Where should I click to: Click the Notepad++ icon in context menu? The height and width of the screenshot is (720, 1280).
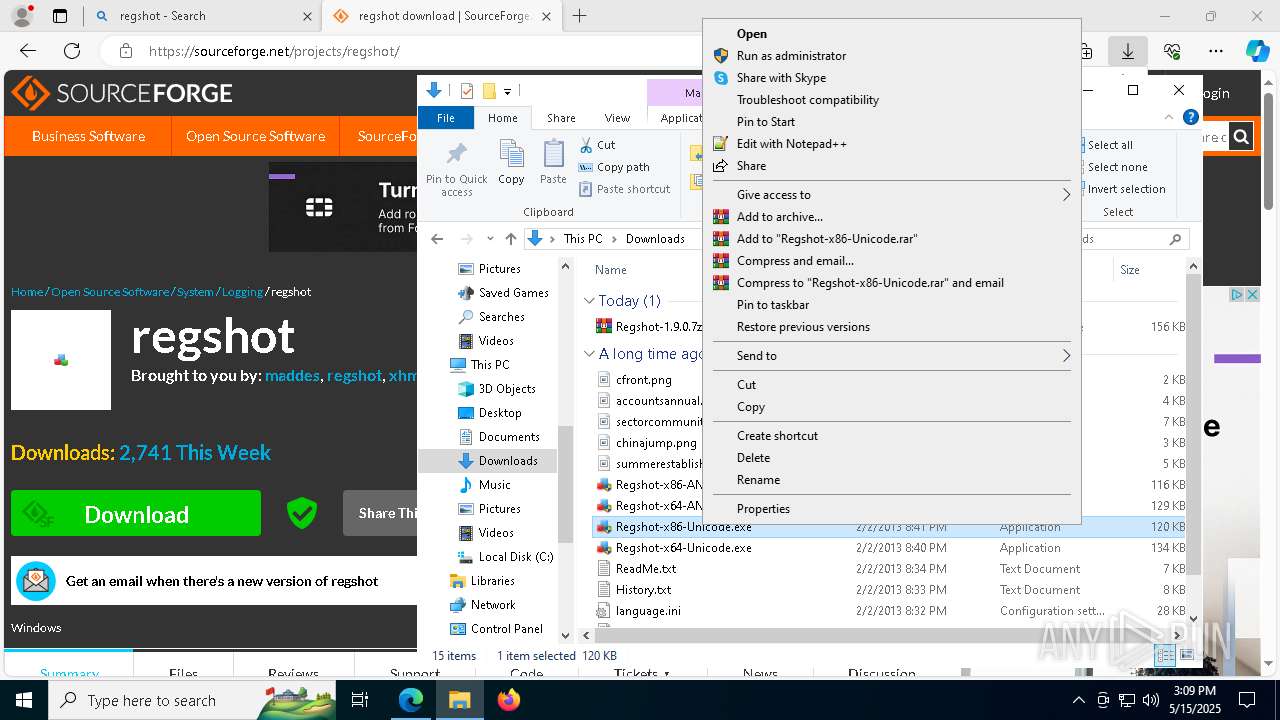(x=720, y=144)
